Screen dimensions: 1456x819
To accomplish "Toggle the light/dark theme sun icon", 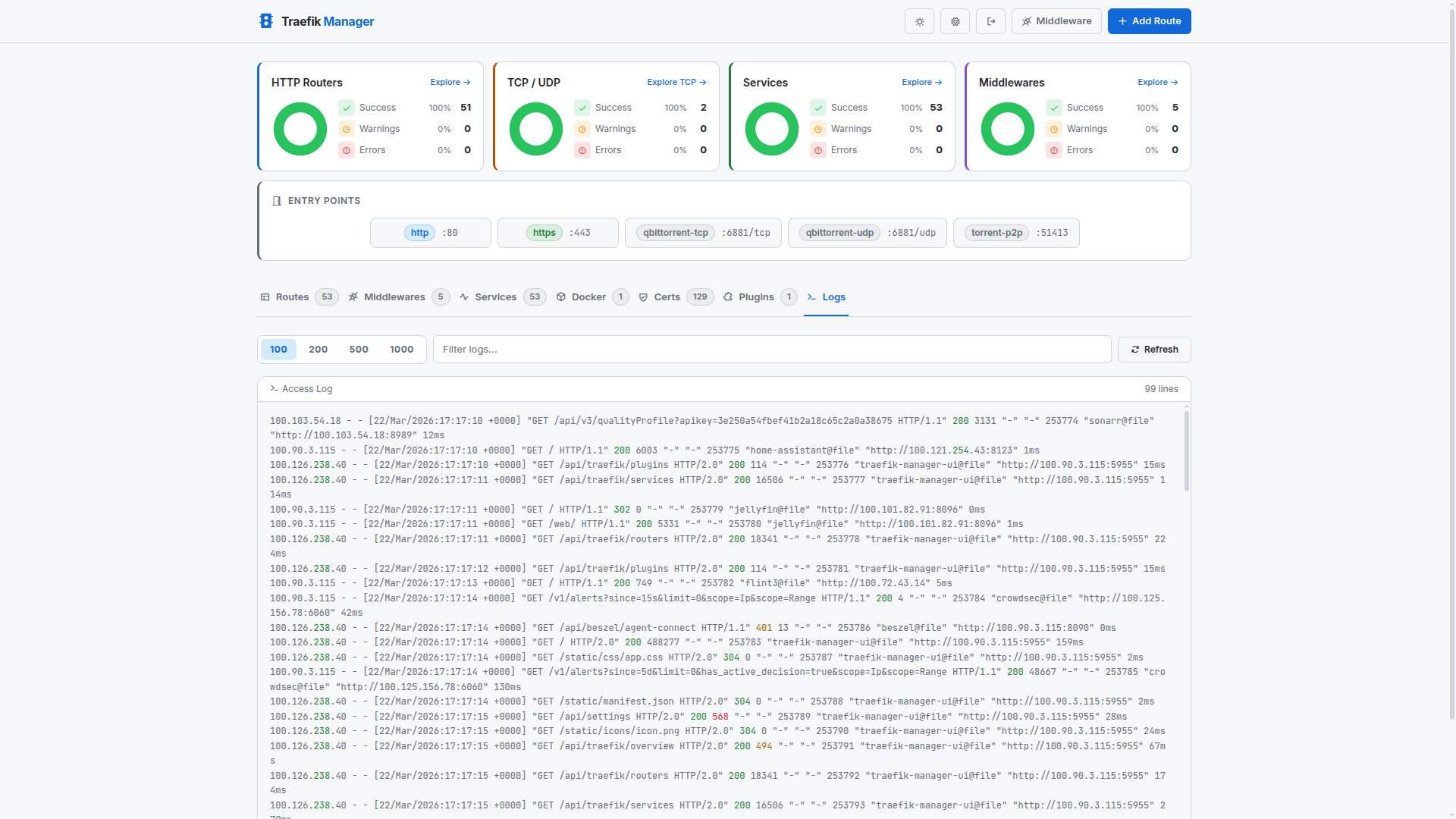I will 919,21.
